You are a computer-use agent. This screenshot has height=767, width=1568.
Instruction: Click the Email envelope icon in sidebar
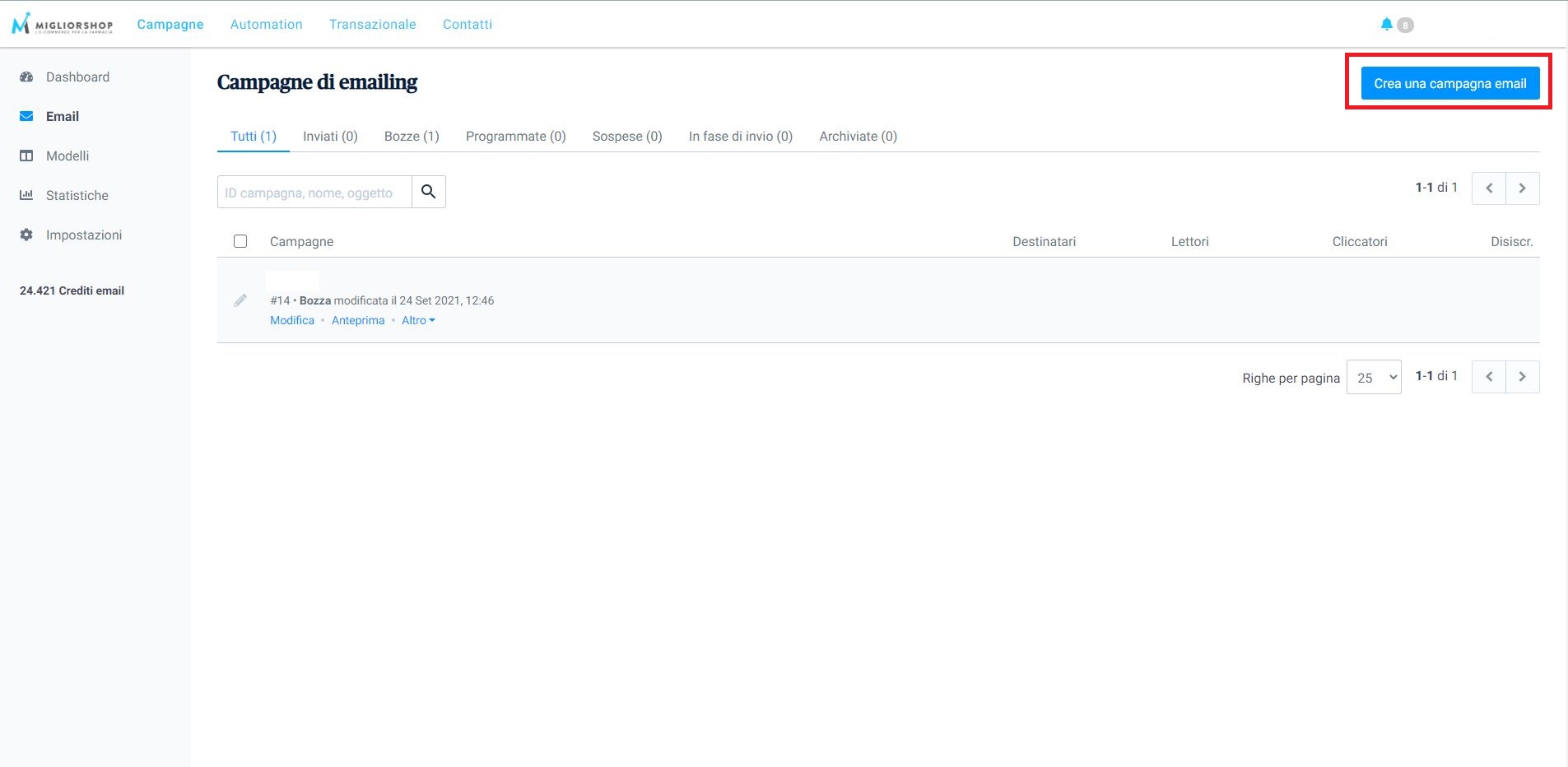pyautogui.click(x=26, y=116)
